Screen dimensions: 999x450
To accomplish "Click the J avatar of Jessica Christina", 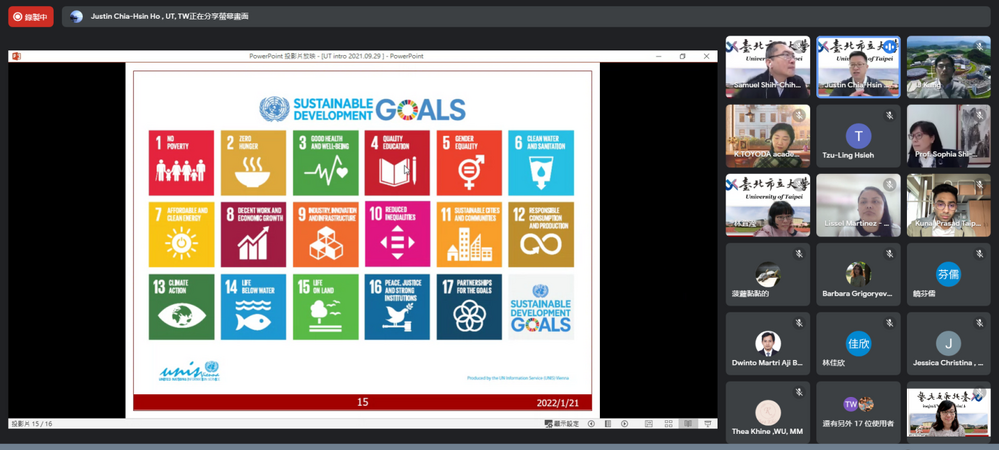I will 948,344.
